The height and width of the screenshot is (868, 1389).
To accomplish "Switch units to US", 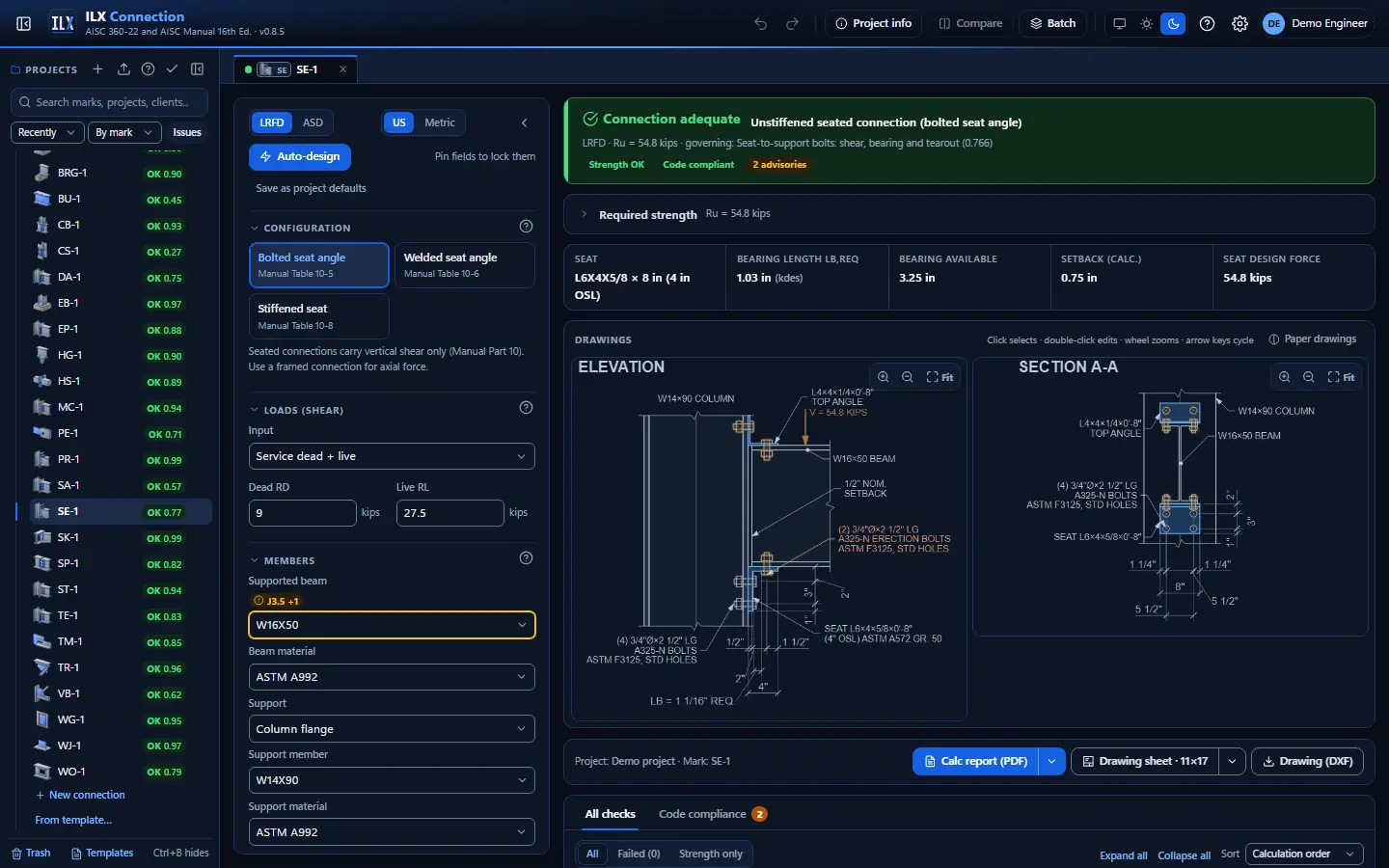I will coord(399,122).
